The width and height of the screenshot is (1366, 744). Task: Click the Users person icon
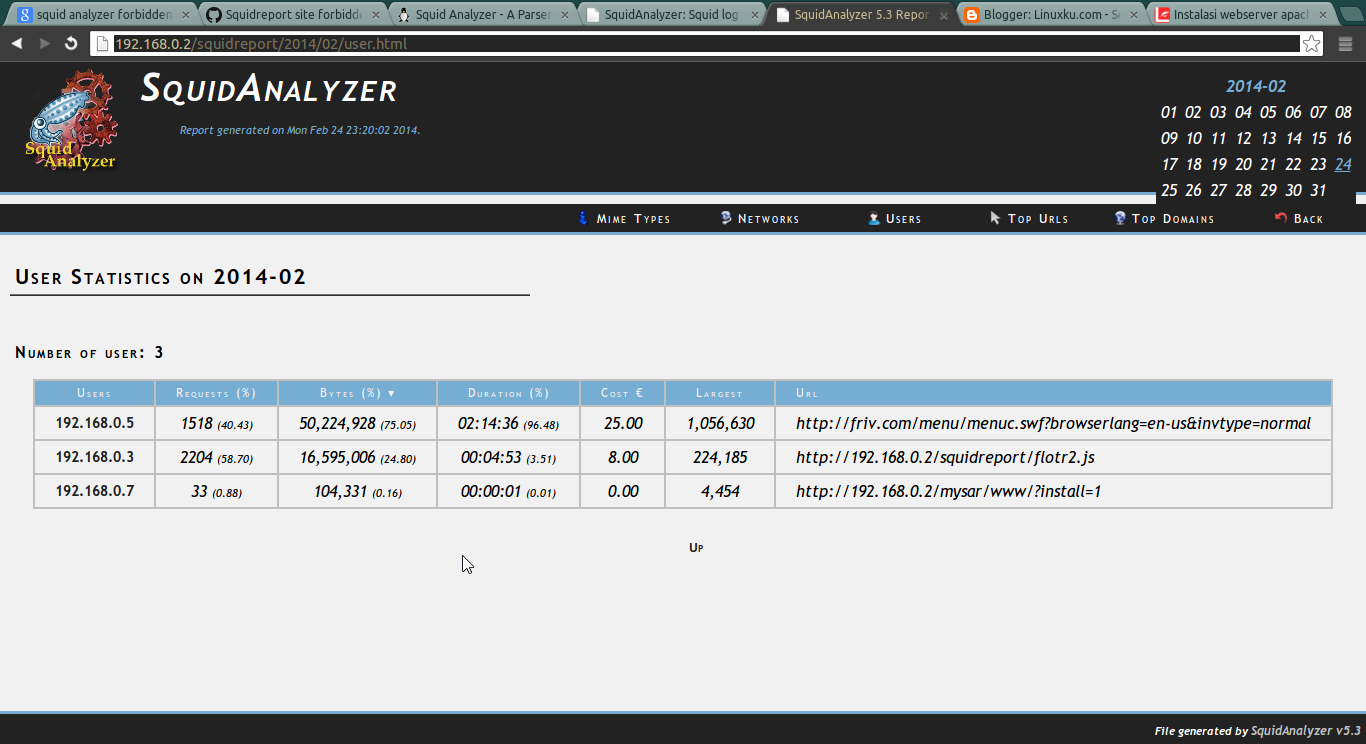(874, 218)
